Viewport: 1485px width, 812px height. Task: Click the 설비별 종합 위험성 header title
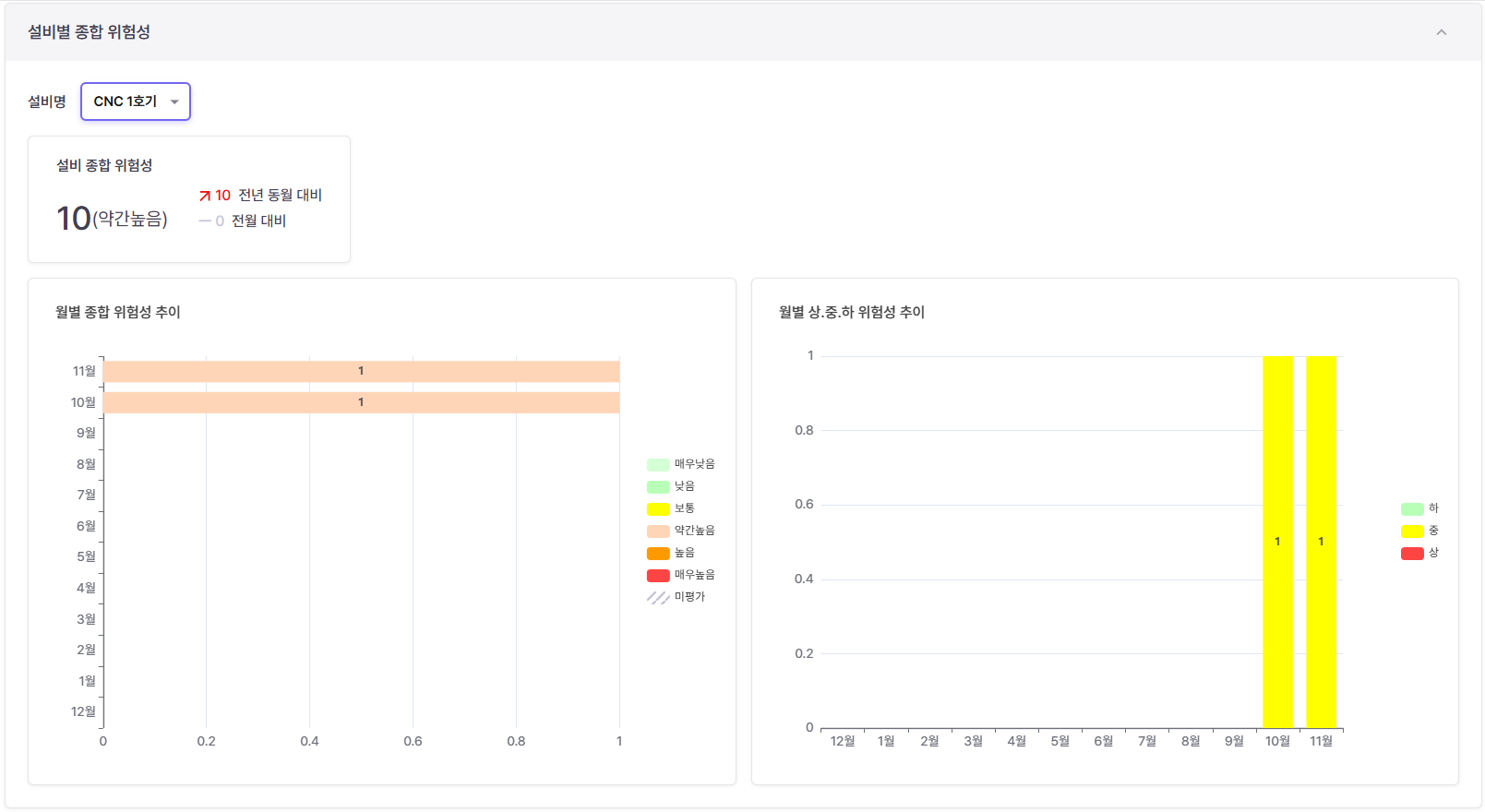coord(89,32)
